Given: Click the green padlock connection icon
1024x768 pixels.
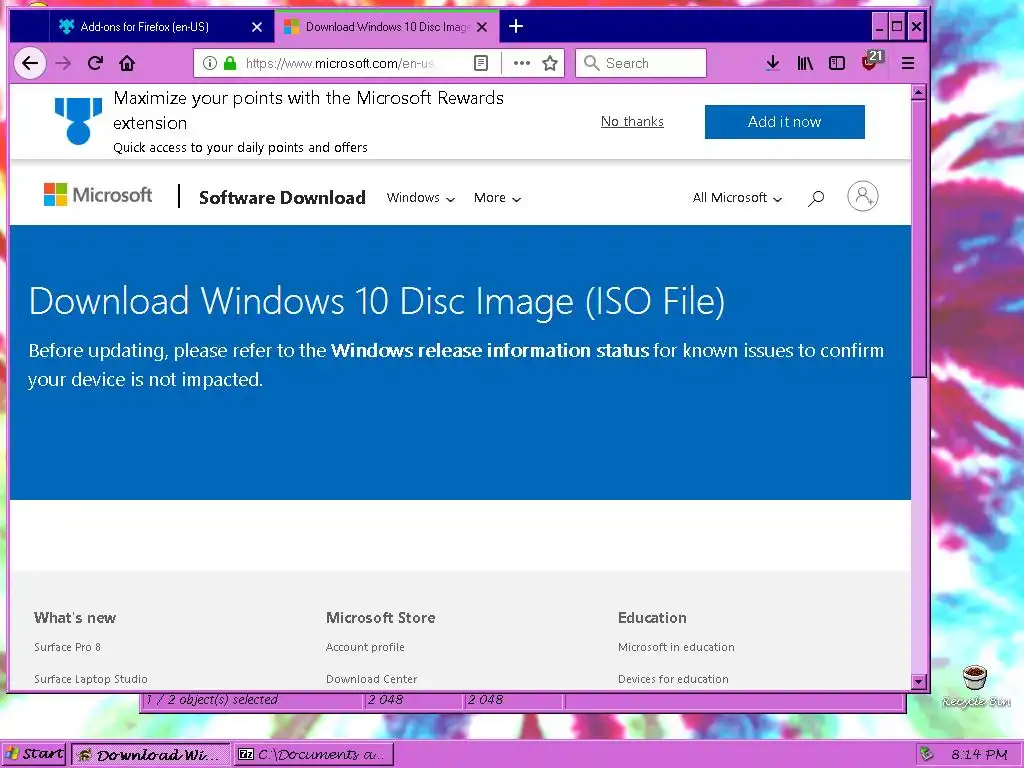Looking at the screenshot, I should pyautogui.click(x=230, y=63).
